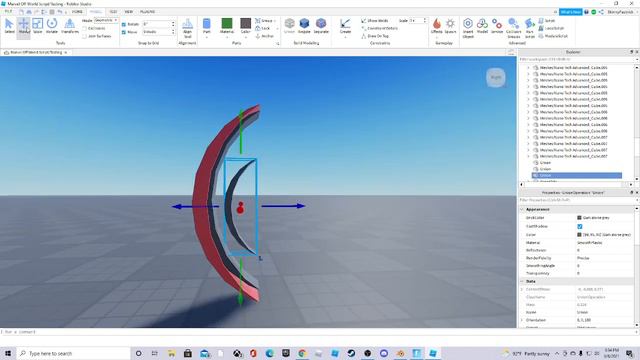Screen dimensions: 640x360
Task: Switch to the PLUGINS ribbon tab
Action: pos(147,12)
